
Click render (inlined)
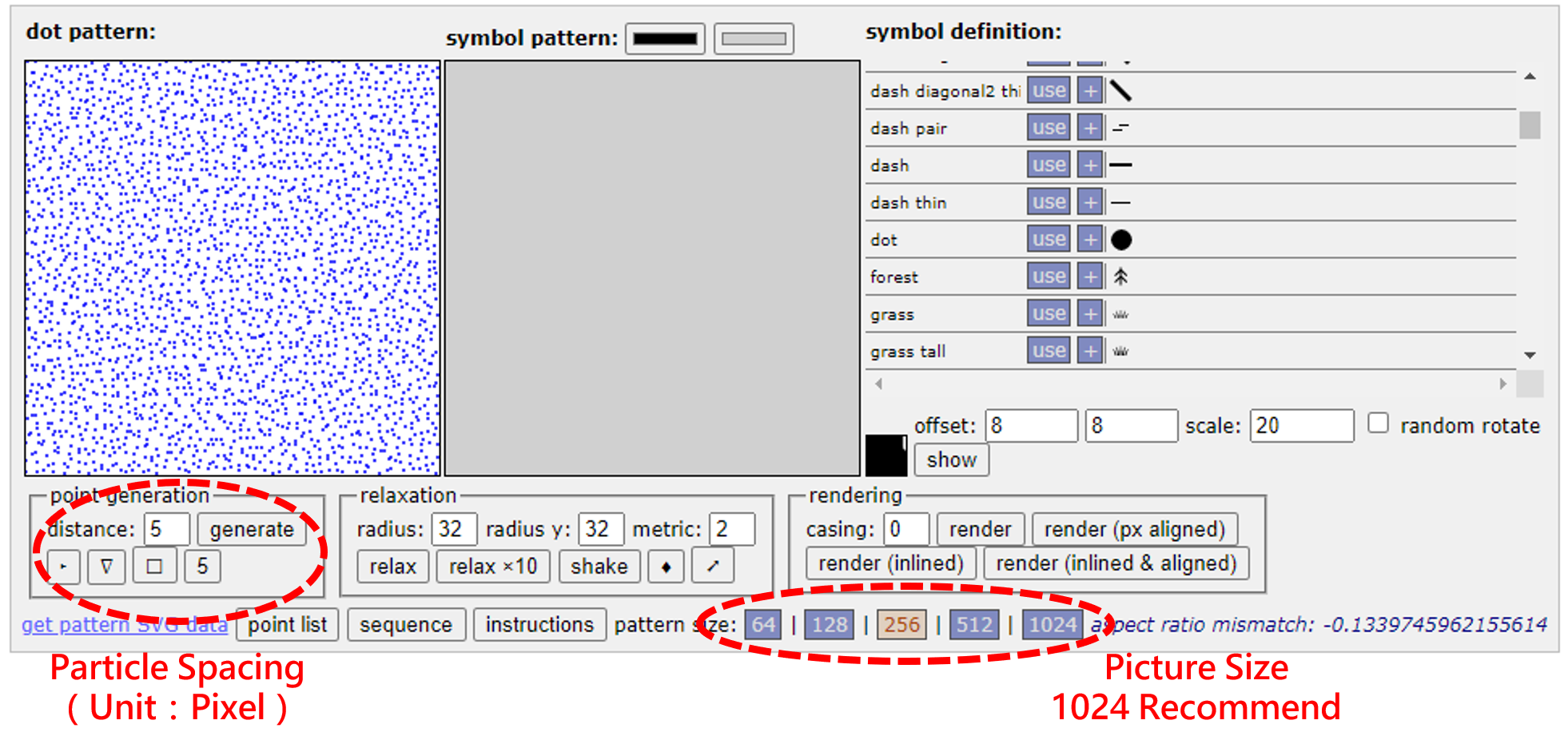(x=891, y=563)
